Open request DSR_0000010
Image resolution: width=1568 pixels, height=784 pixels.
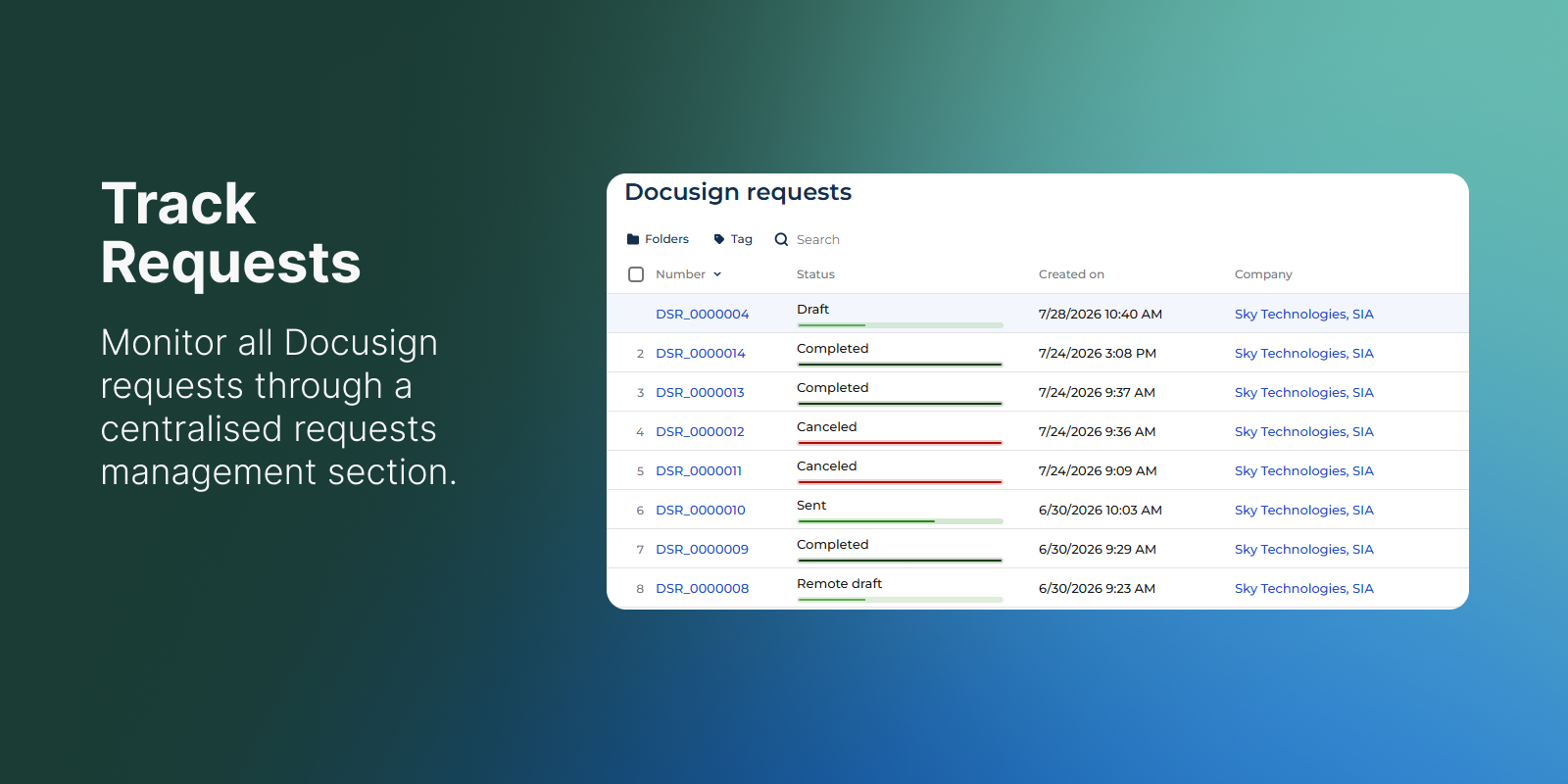pos(701,511)
